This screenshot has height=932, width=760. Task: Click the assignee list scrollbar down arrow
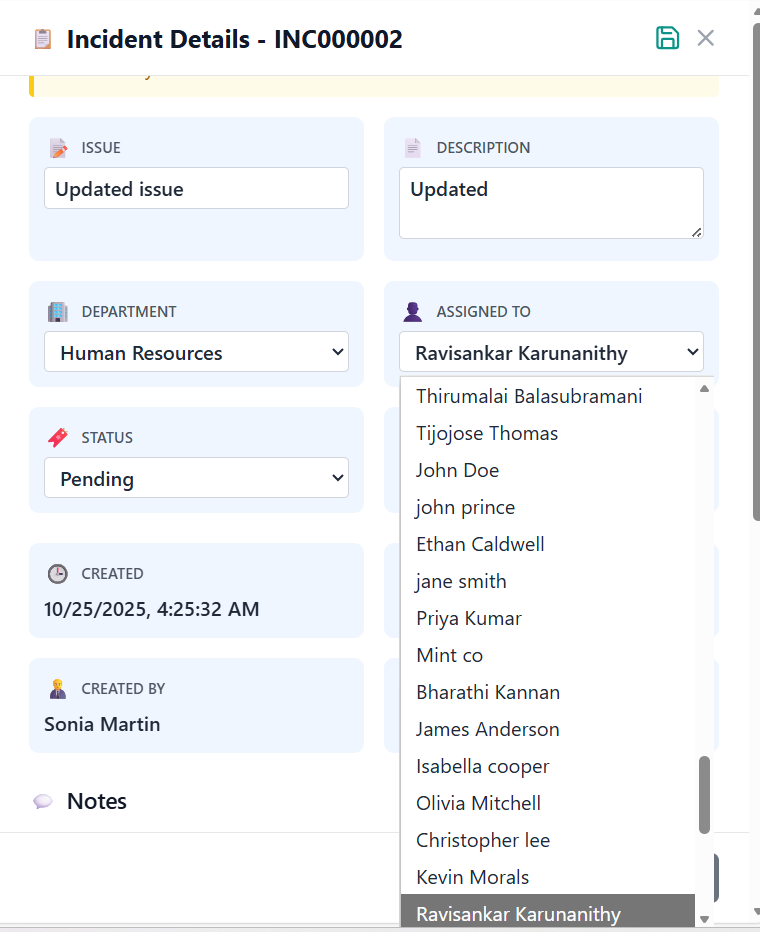[704, 918]
